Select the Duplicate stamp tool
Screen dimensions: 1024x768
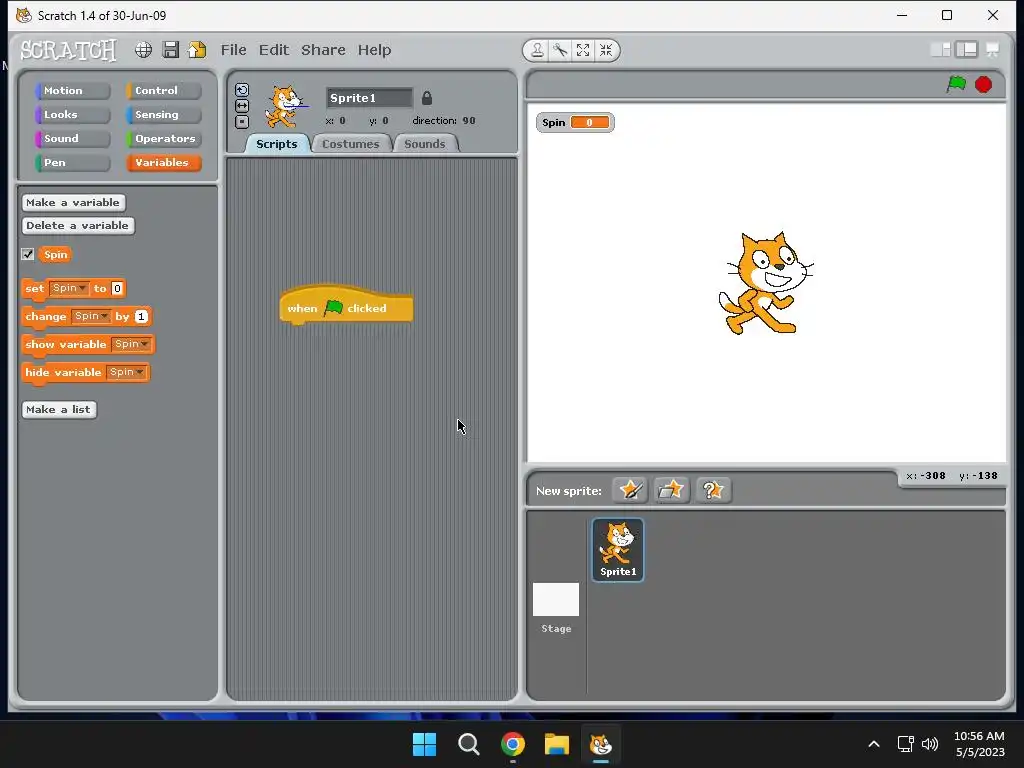point(537,50)
